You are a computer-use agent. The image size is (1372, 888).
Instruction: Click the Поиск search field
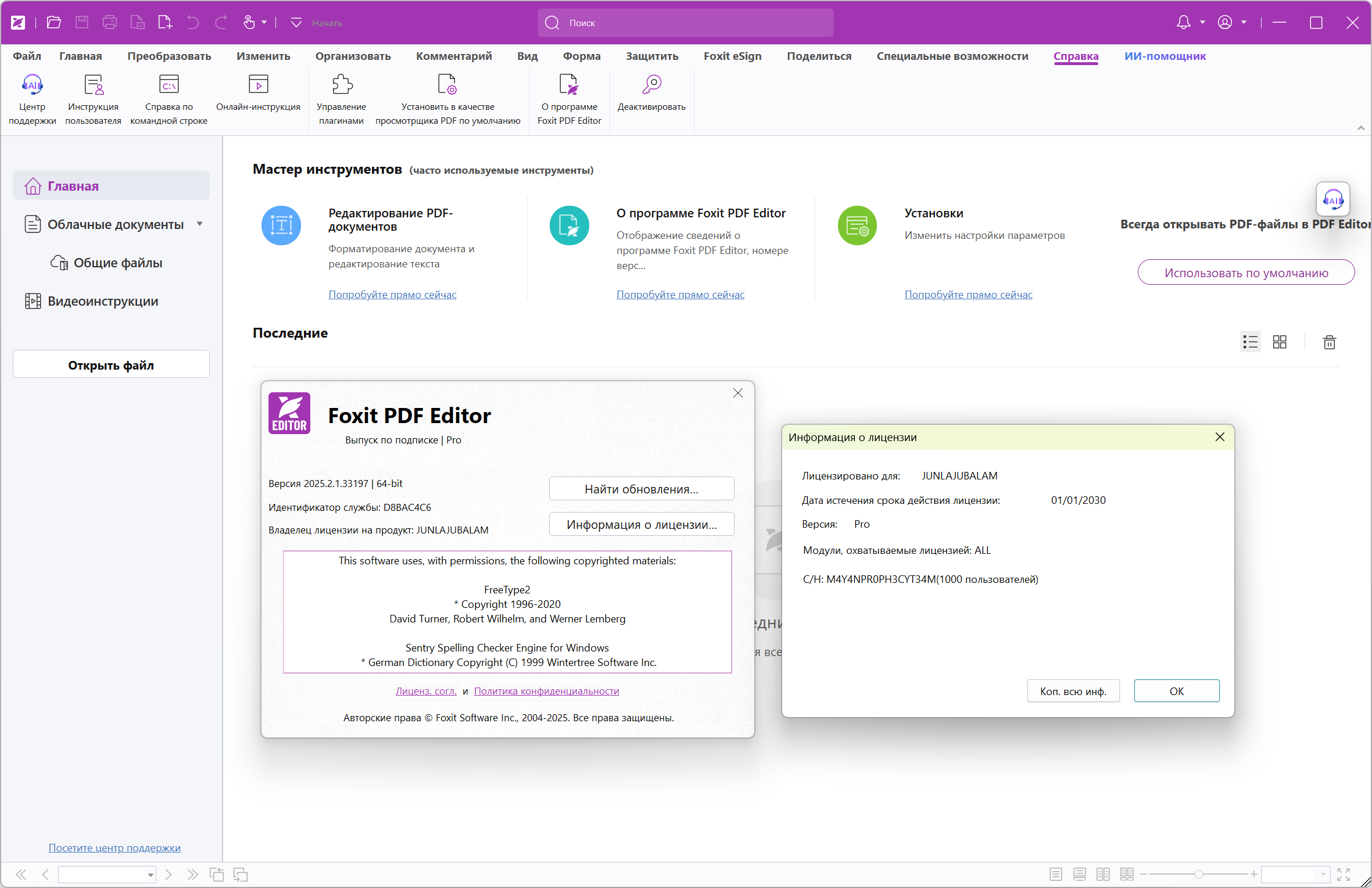point(686,23)
